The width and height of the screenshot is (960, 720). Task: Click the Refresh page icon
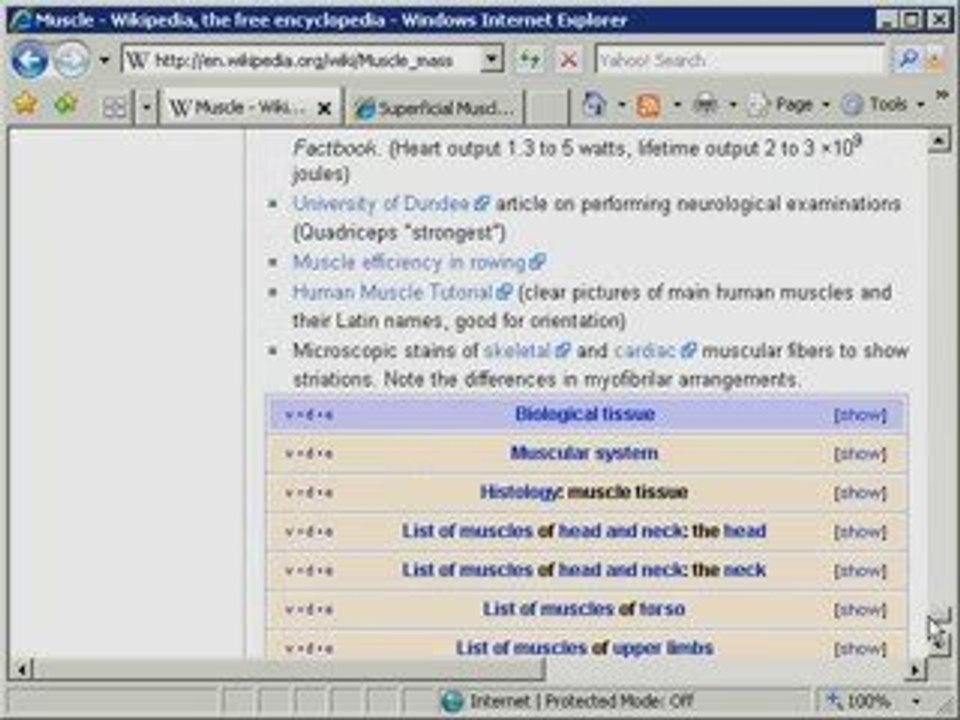(x=529, y=60)
